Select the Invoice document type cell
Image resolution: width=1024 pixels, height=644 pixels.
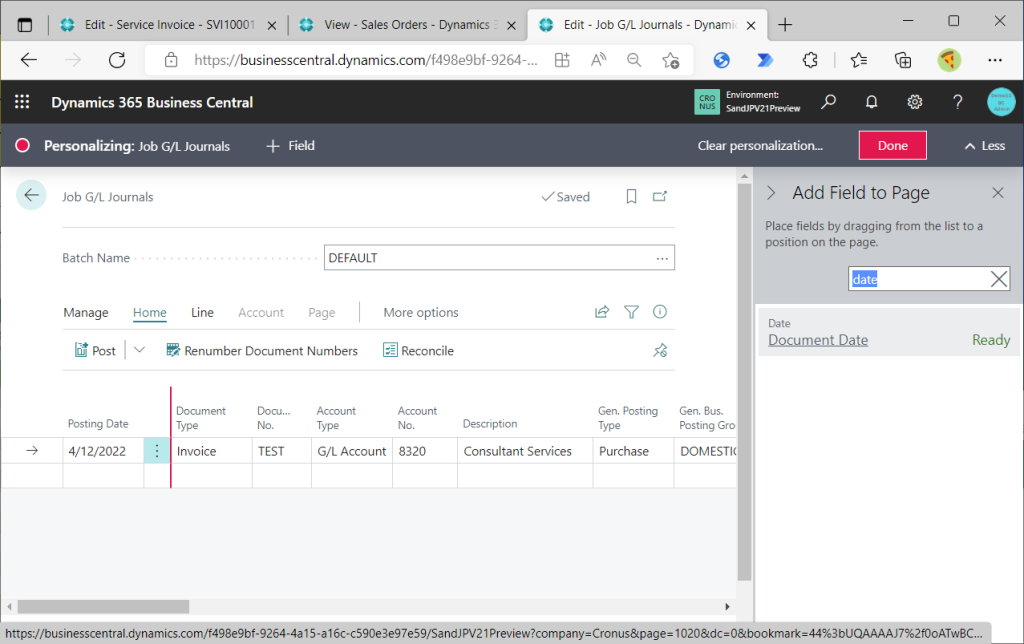click(212, 451)
